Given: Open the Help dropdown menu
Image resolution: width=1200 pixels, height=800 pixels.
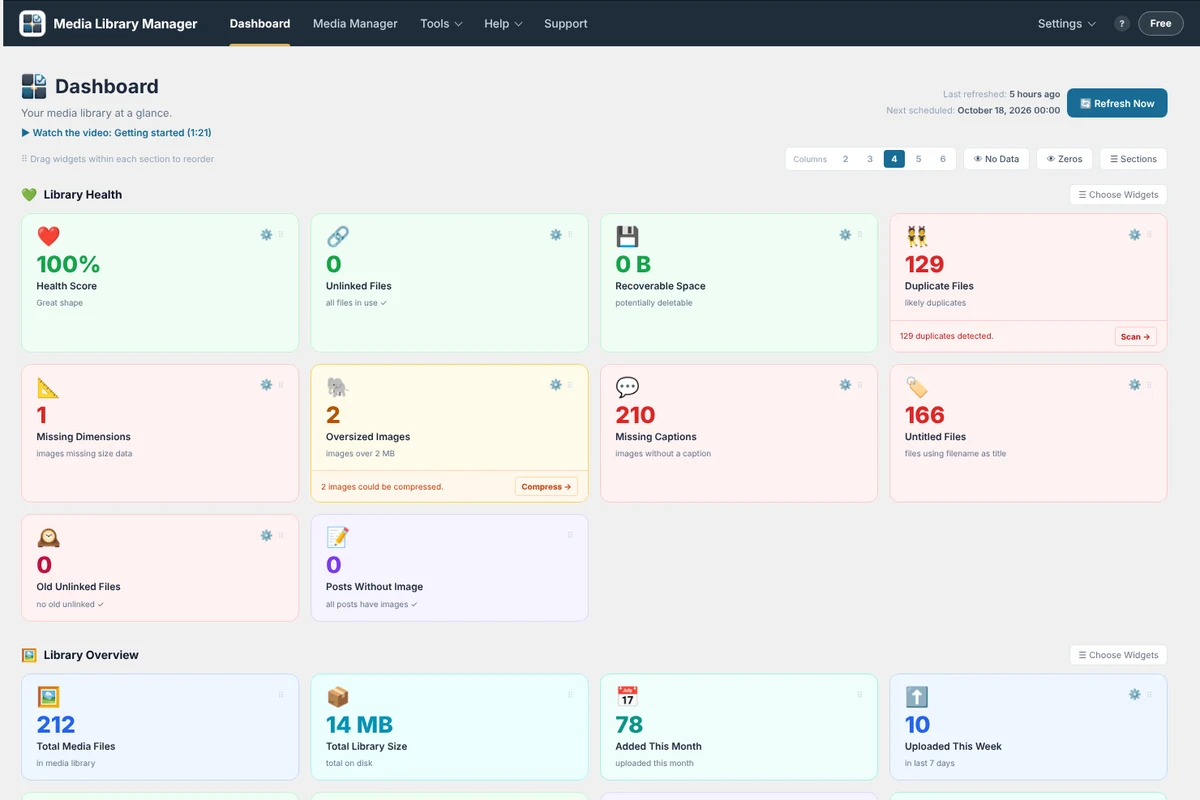Looking at the screenshot, I should click(503, 23).
